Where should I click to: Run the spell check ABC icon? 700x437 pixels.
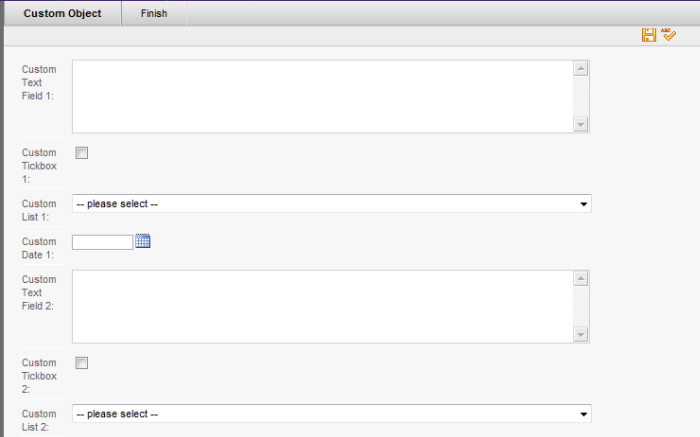pos(668,34)
